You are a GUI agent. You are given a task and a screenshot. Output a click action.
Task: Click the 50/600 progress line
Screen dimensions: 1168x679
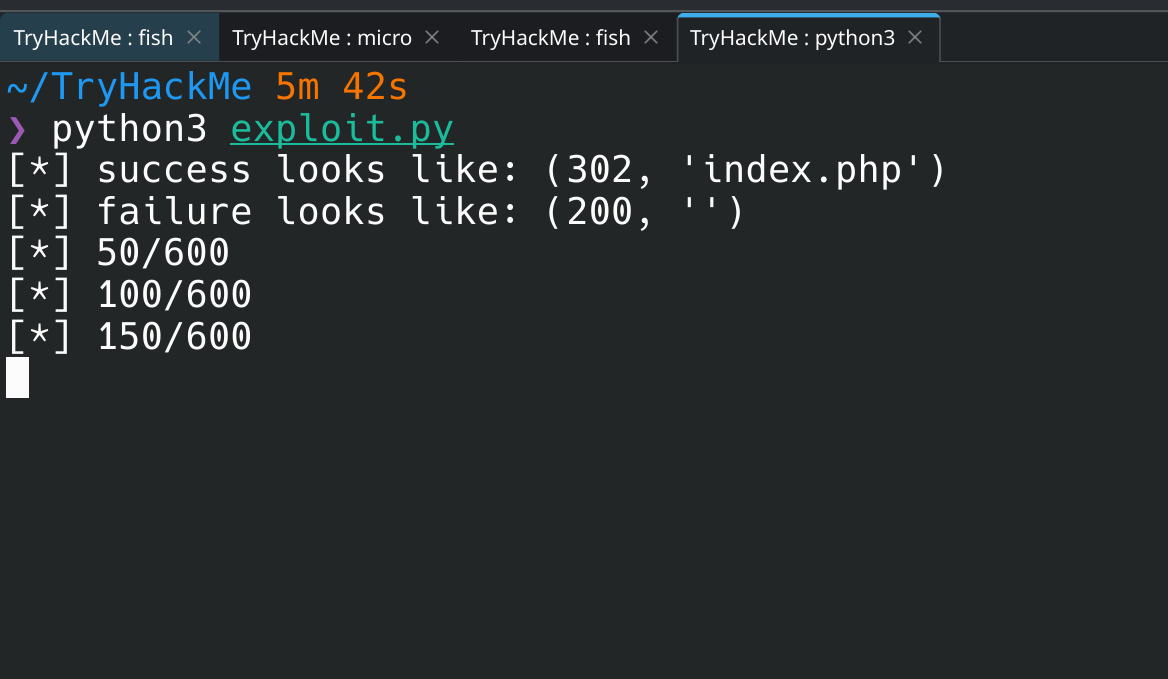[118, 253]
